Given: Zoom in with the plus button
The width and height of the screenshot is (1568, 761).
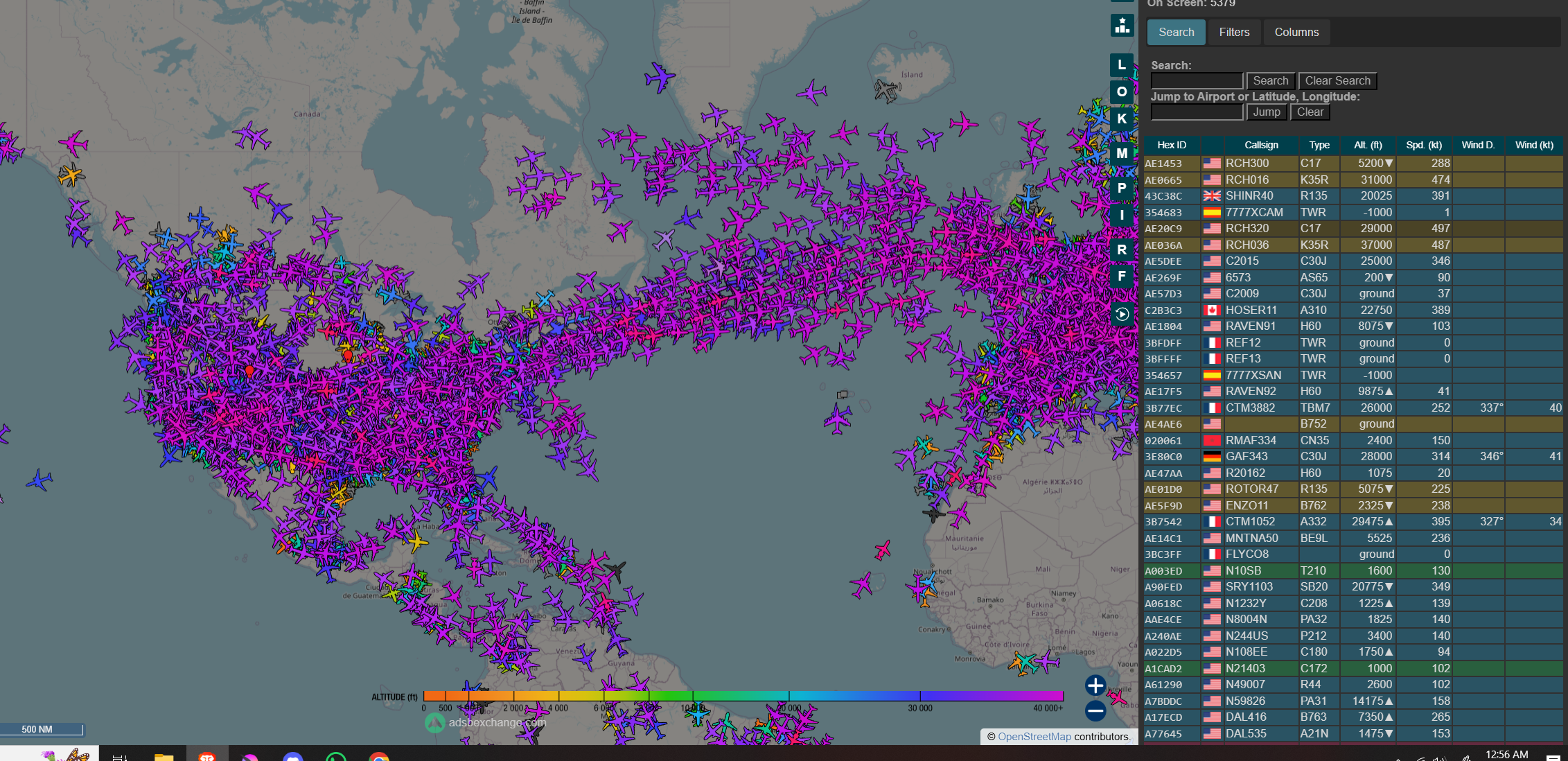Looking at the screenshot, I should click(x=1095, y=685).
